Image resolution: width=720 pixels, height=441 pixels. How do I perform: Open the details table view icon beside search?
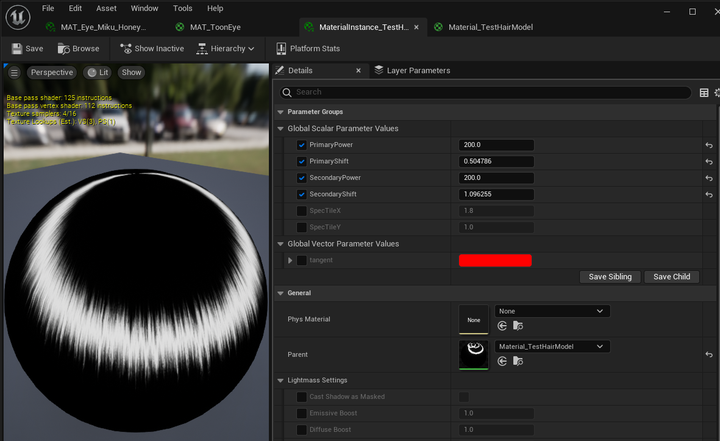[704, 92]
